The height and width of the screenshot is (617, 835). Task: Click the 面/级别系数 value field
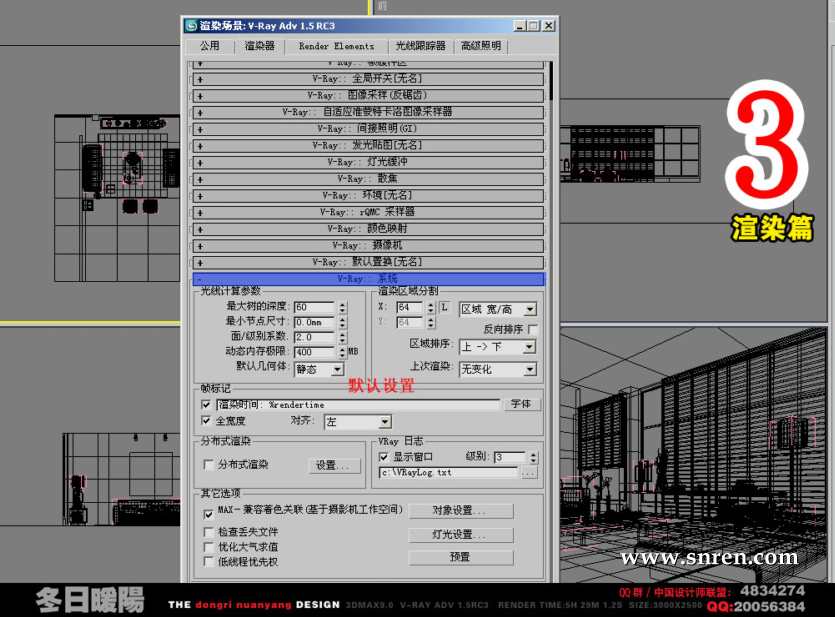[x=315, y=337]
